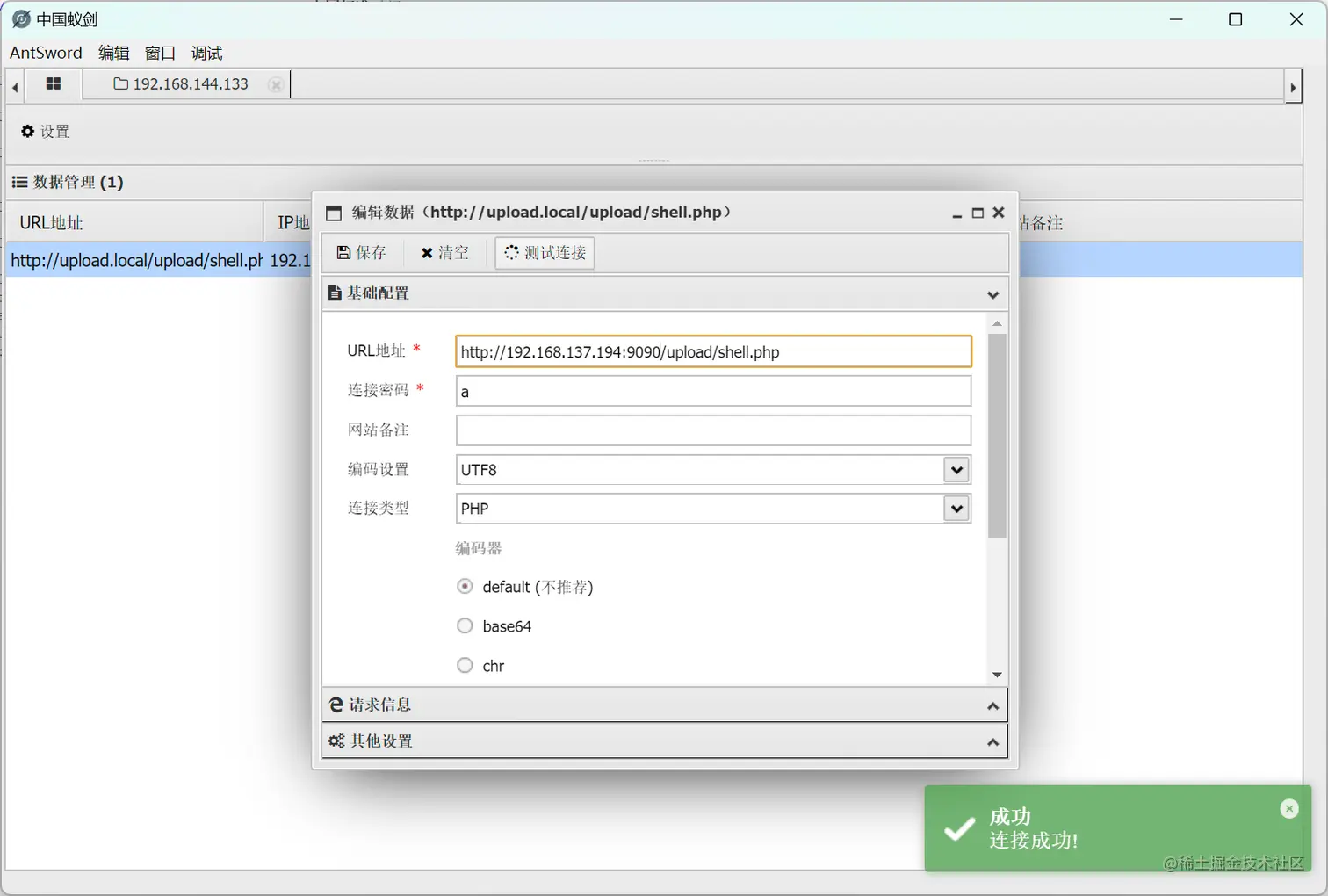
Task: Click the 中国蚁剑 app logo icon
Action: 21,18
